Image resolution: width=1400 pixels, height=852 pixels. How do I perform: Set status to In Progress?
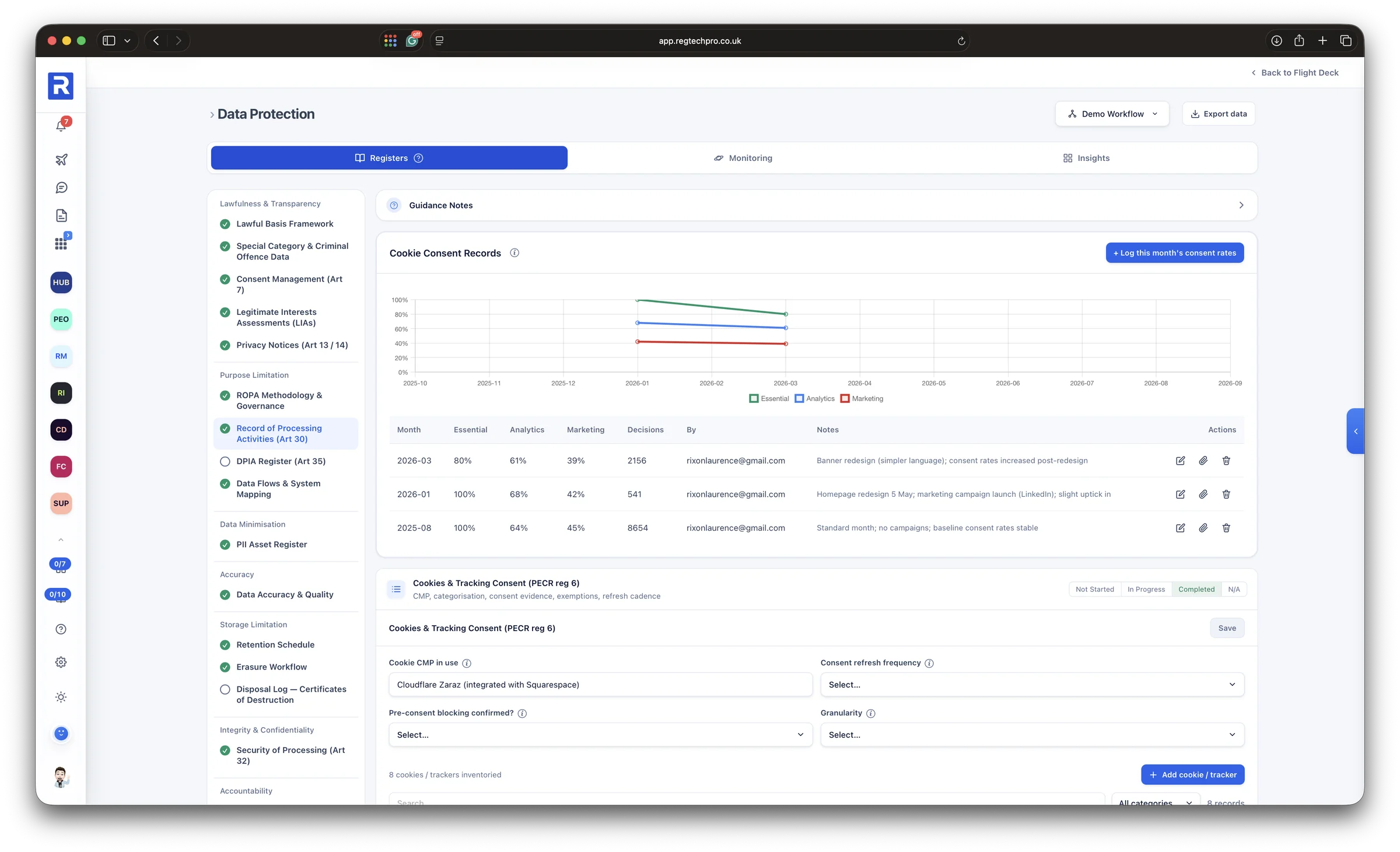pos(1146,590)
